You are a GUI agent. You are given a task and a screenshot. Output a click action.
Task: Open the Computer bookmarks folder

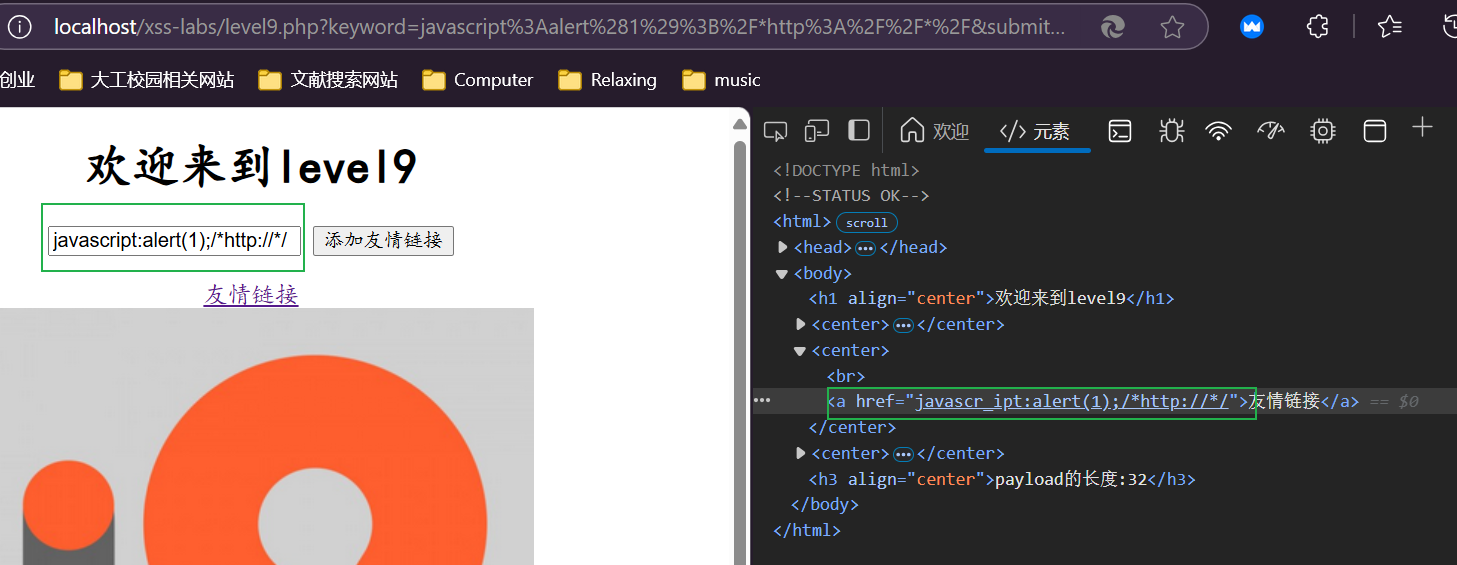[x=478, y=80]
